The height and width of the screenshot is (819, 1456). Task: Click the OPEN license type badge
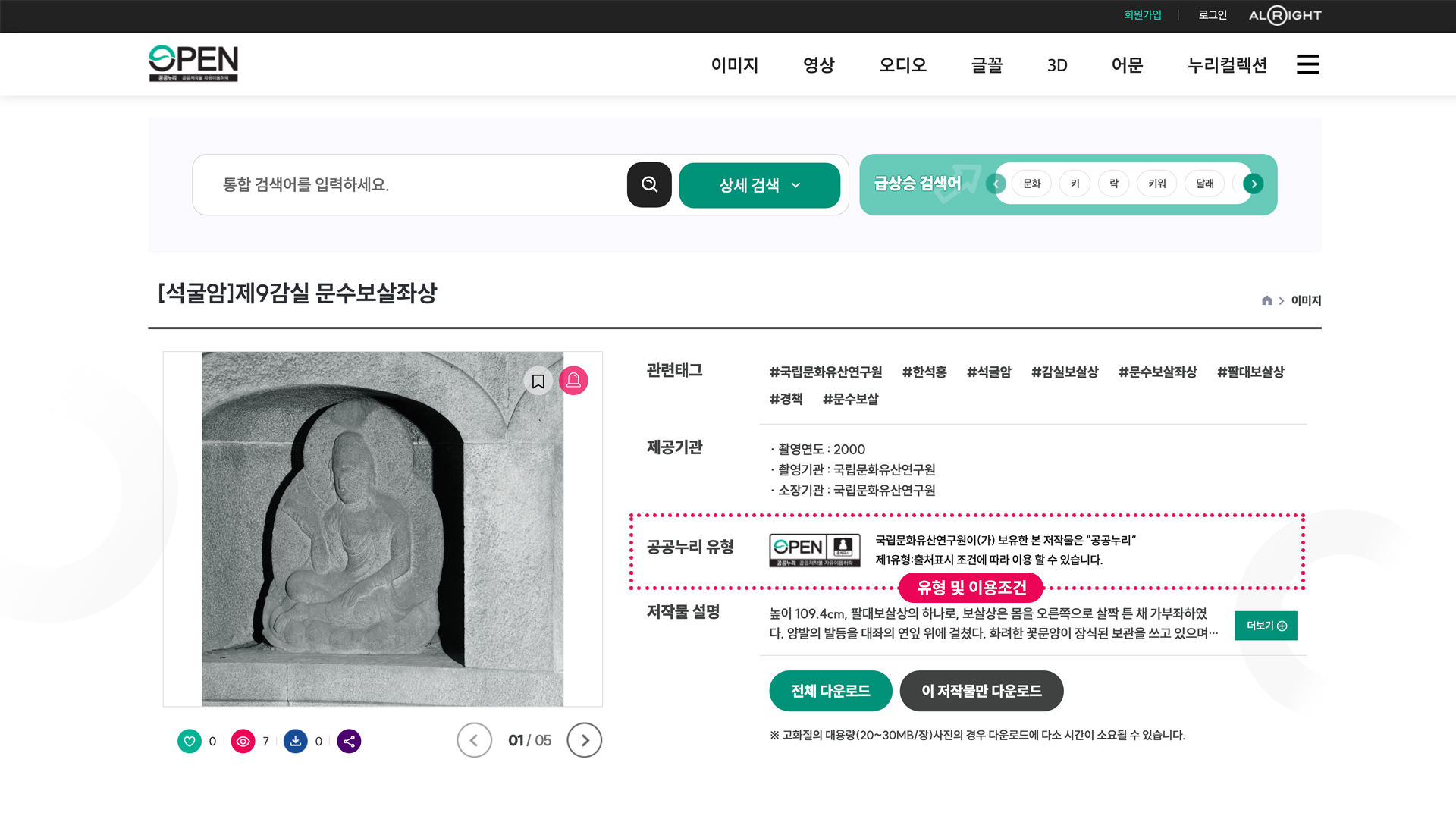tap(815, 550)
